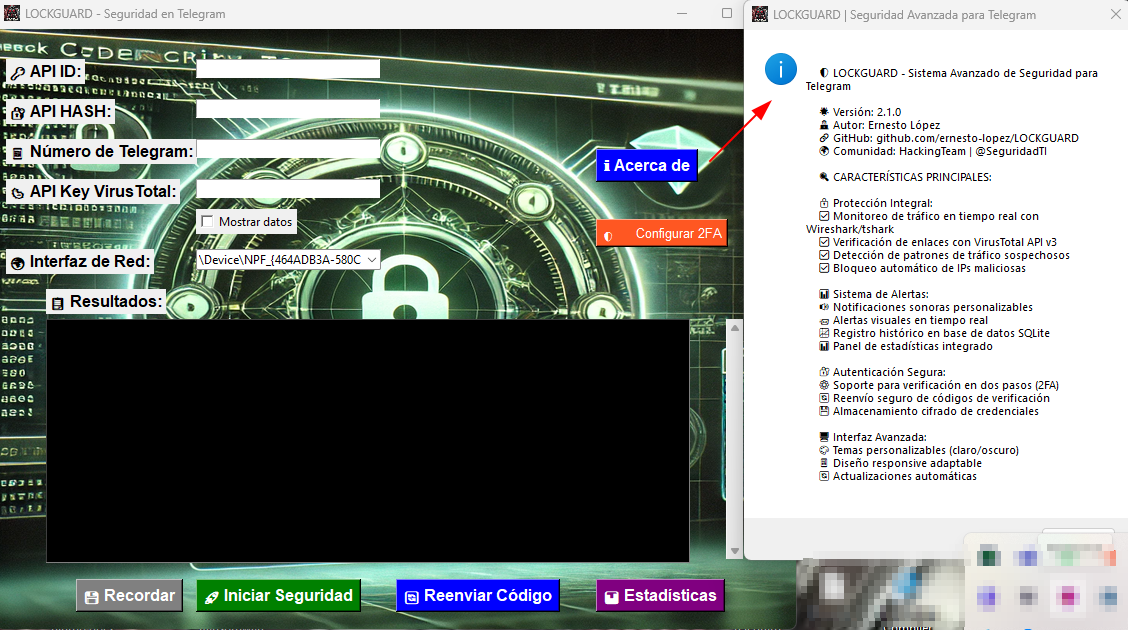Click the LOCKGUARD app icon in main title bar
Image resolution: width=1128 pixels, height=630 pixels.
pos(9,14)
